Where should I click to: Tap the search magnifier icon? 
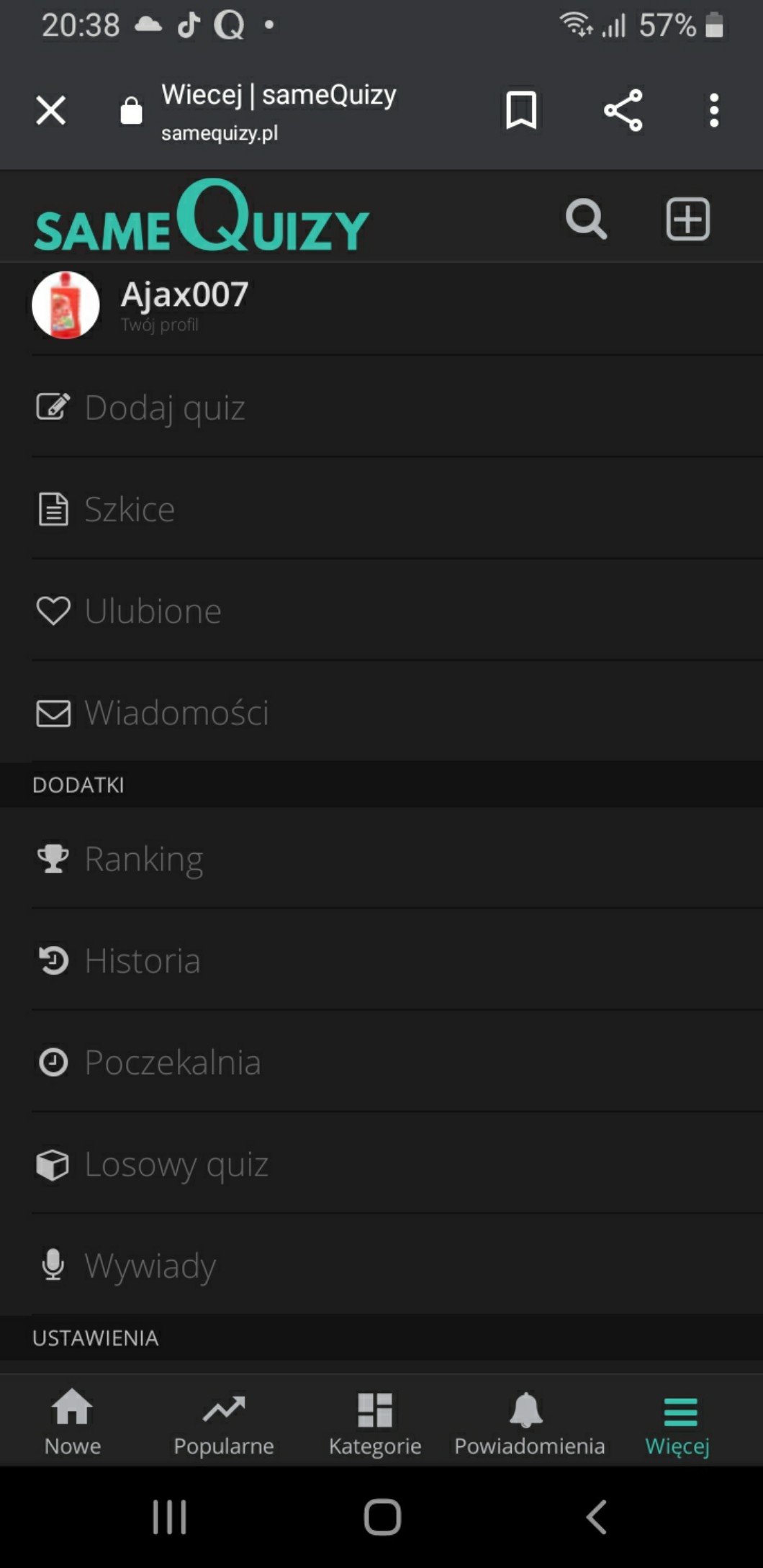586,219
